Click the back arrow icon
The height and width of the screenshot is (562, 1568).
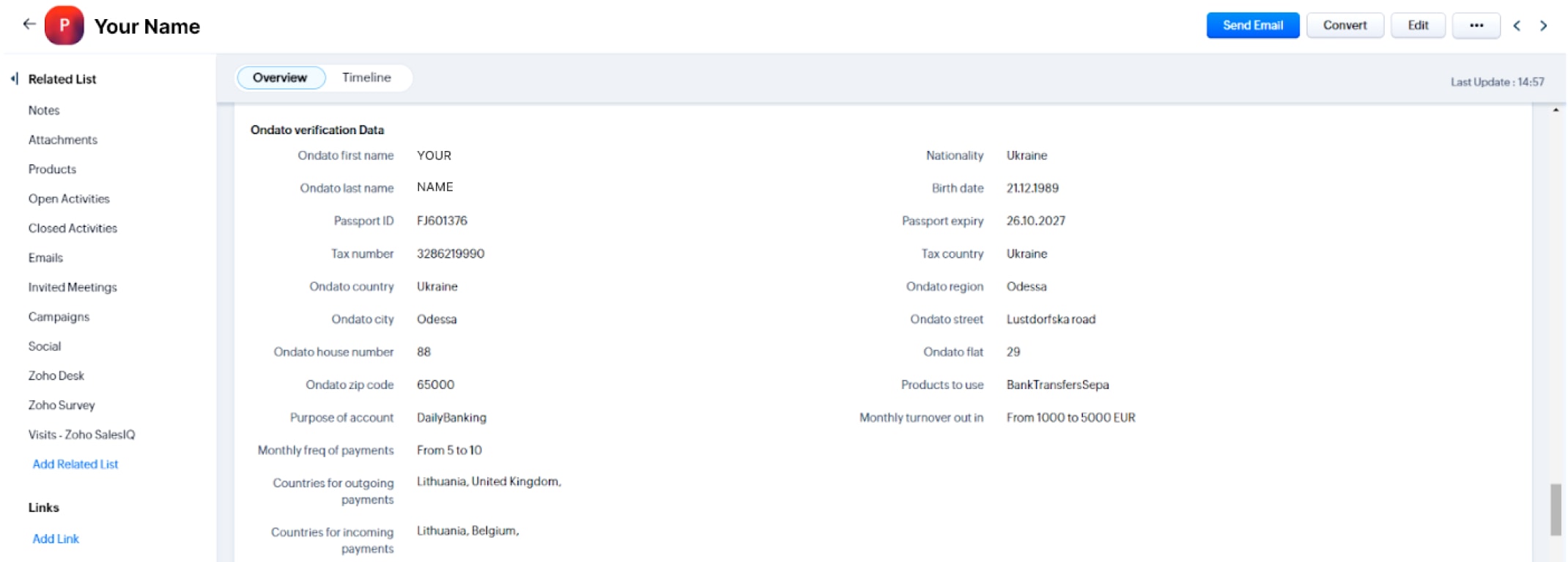[29, 24]
